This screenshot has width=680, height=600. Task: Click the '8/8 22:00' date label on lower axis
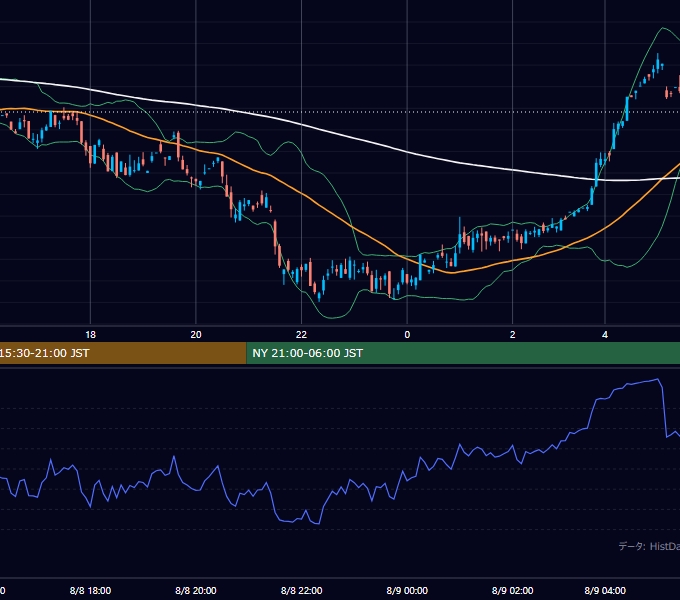301,590
